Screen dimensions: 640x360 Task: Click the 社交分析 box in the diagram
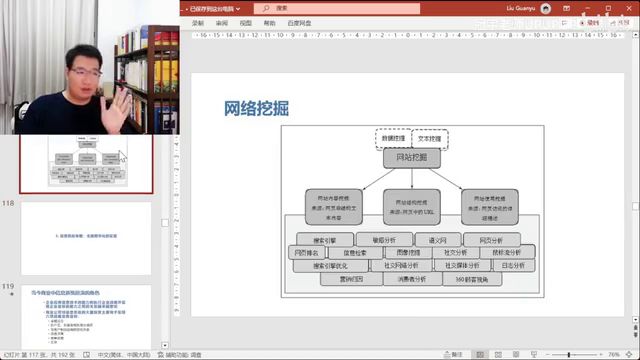456,253
